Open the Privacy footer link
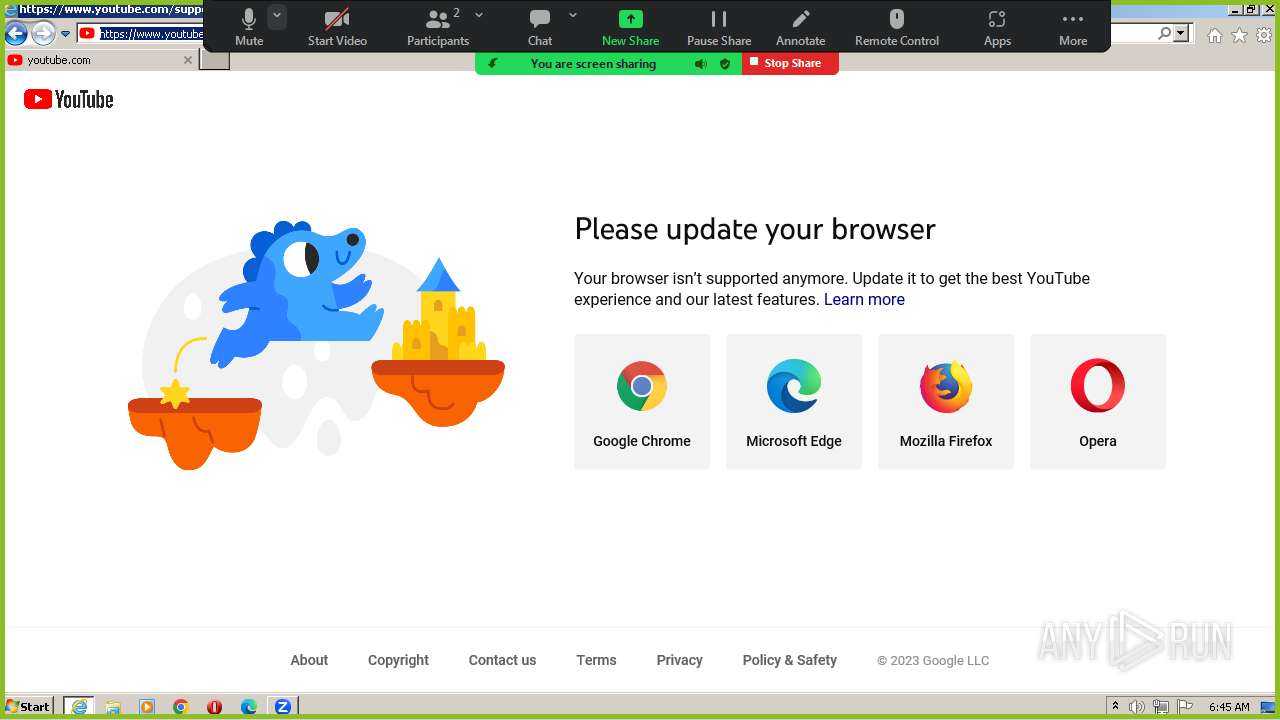This screenshot has height=720, width=1280. tap(680, 660)
